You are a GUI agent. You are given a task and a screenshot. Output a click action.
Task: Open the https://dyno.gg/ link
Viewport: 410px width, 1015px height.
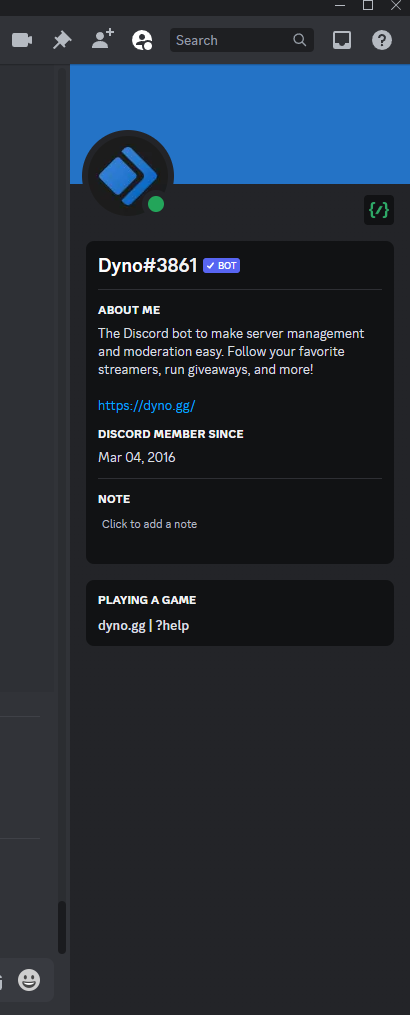[146, 406]
